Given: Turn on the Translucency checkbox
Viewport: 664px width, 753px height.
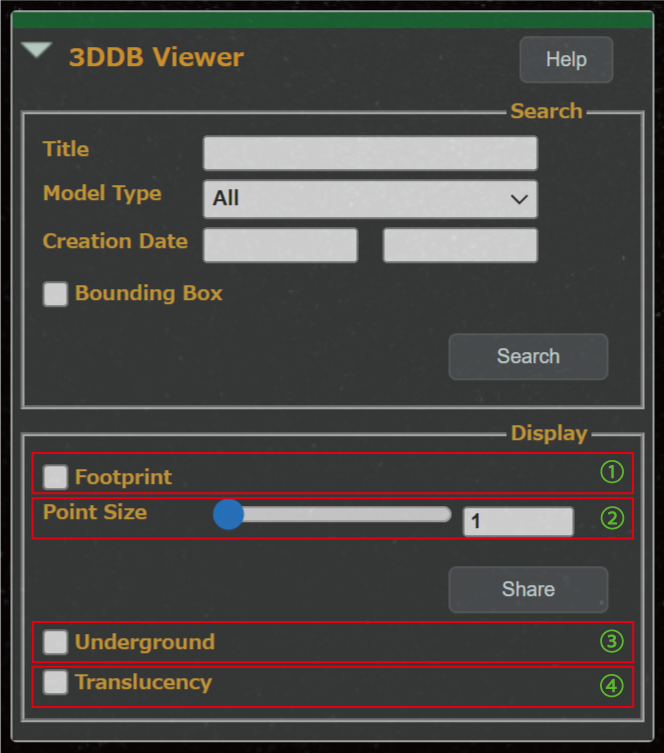Looking at the screenshot, I should [55, 682].
